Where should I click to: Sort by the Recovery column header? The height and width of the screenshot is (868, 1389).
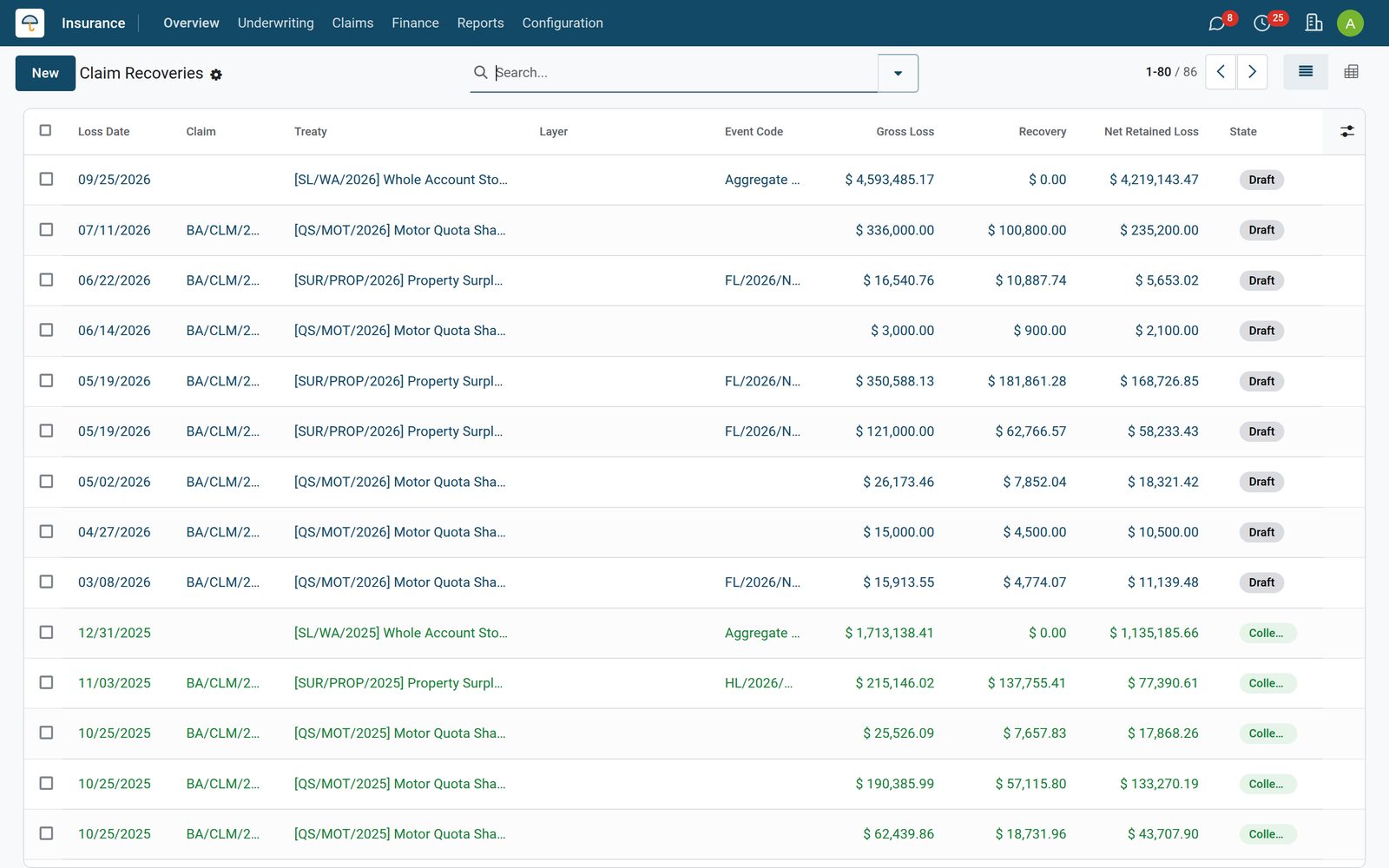tap(1042, 132)
